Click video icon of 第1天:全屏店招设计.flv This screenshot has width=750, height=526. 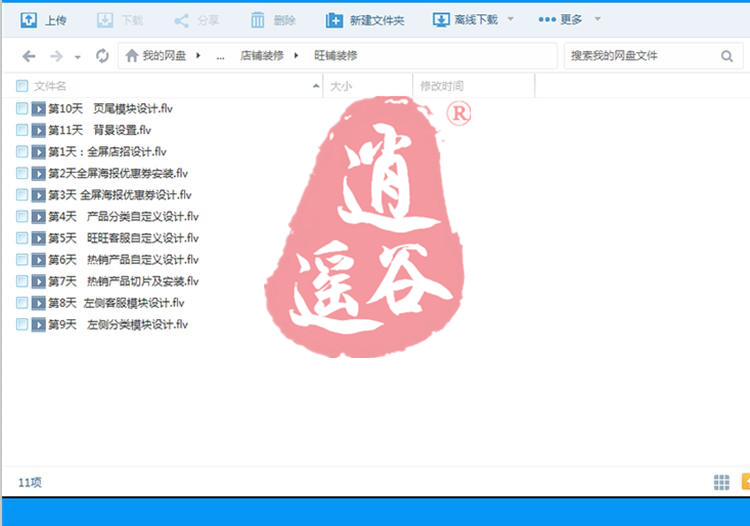(38, 152)
